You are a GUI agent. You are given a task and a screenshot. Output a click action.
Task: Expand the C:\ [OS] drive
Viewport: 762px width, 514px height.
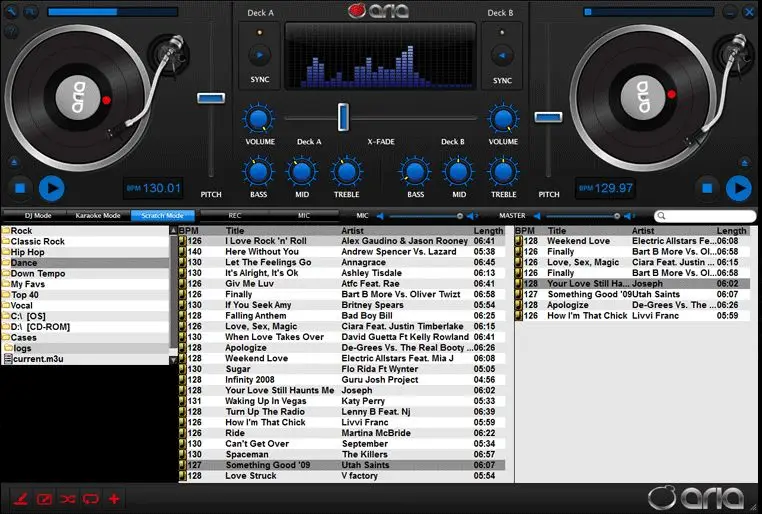pyautogui.click(x=85, y=316)
